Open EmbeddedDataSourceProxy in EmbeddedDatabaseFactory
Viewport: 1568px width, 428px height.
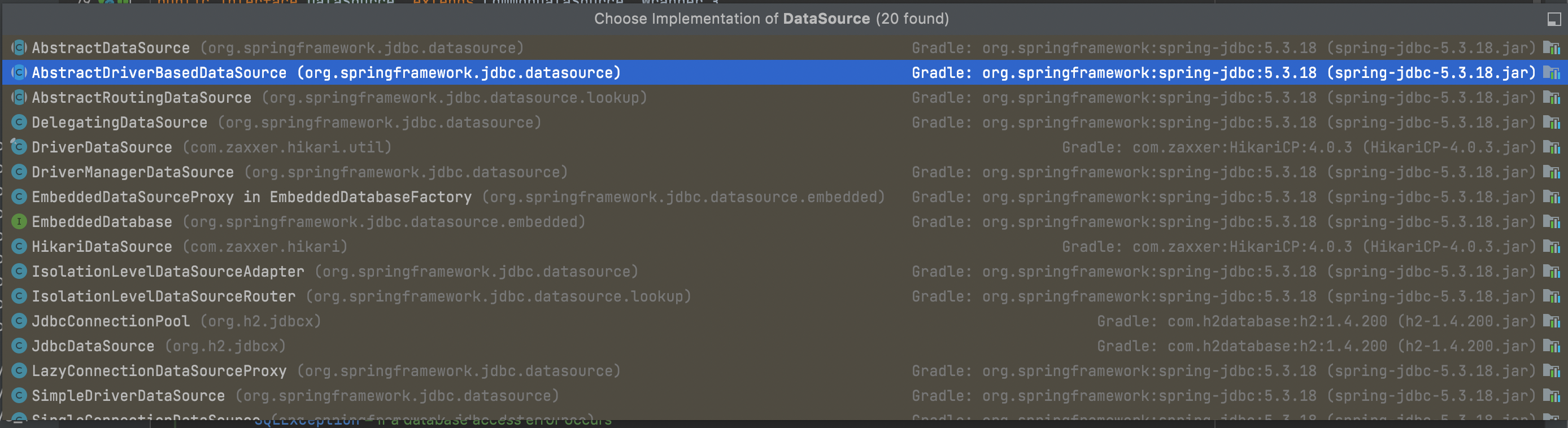[x=251, y=197]
